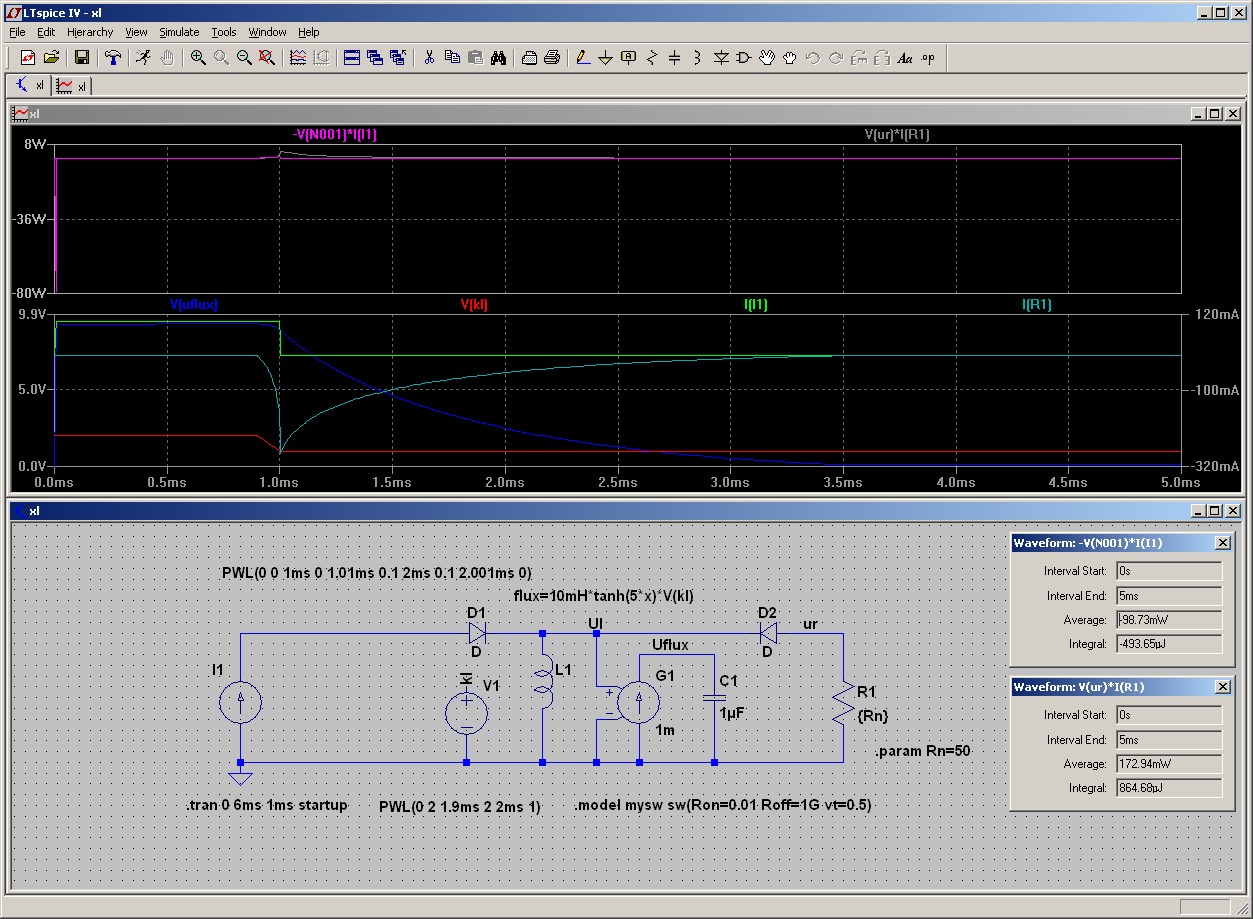Select the Diode component tool
The width and height of the screenshot is (1253, 919).
721,58
